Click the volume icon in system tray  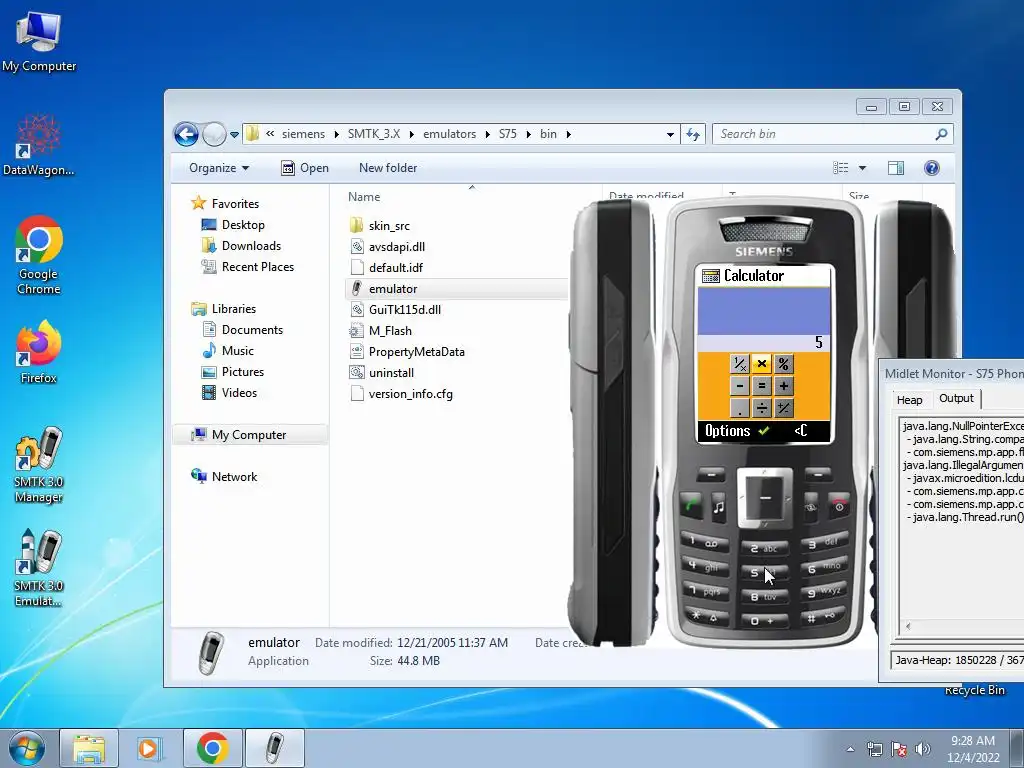tap(922, 749)
